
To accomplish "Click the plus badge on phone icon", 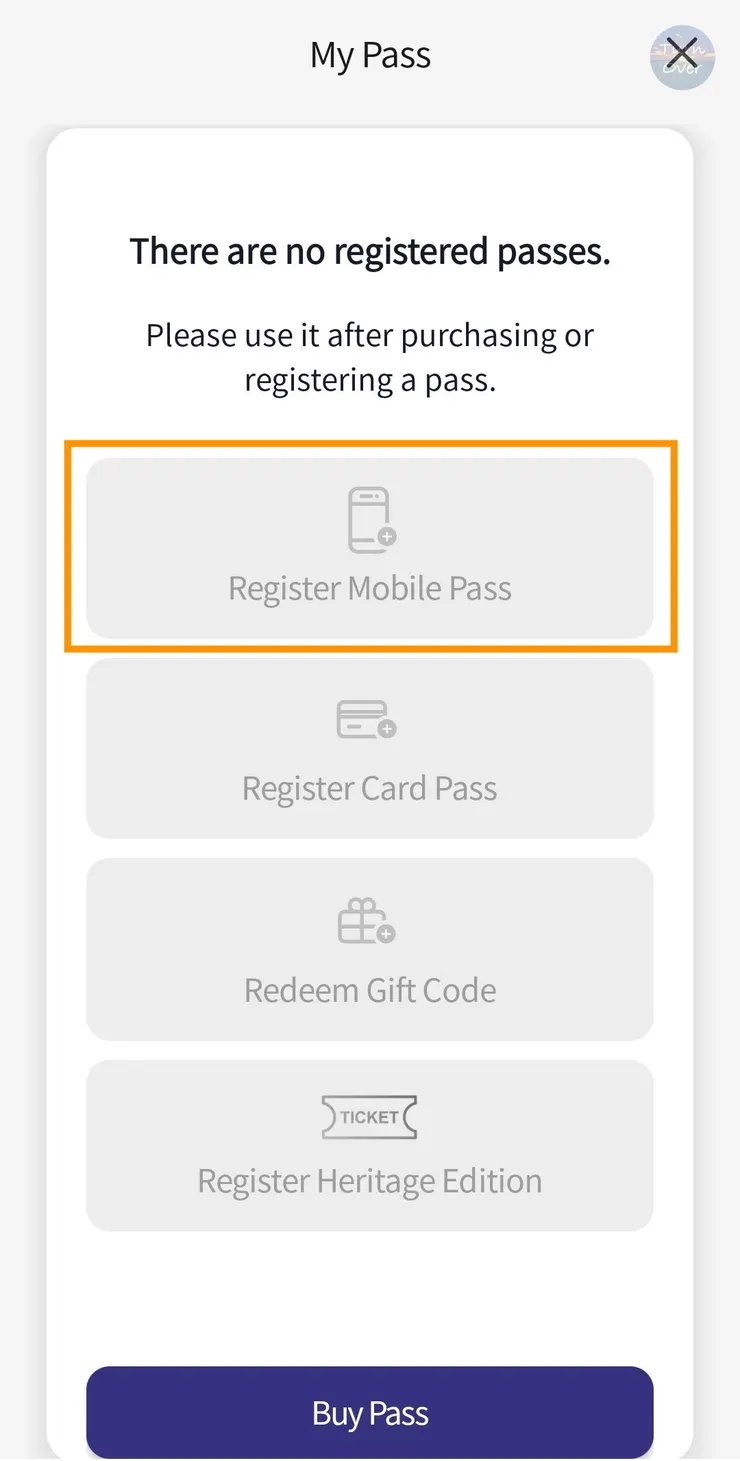I will tap(387, 537).
